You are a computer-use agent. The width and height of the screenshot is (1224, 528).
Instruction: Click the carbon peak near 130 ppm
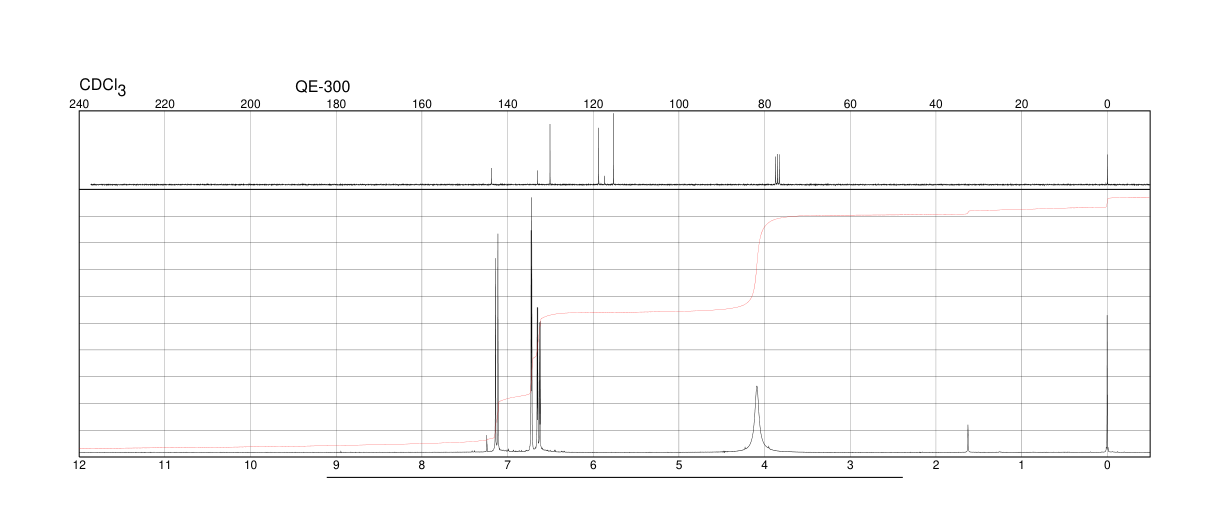tap(550, 154)
